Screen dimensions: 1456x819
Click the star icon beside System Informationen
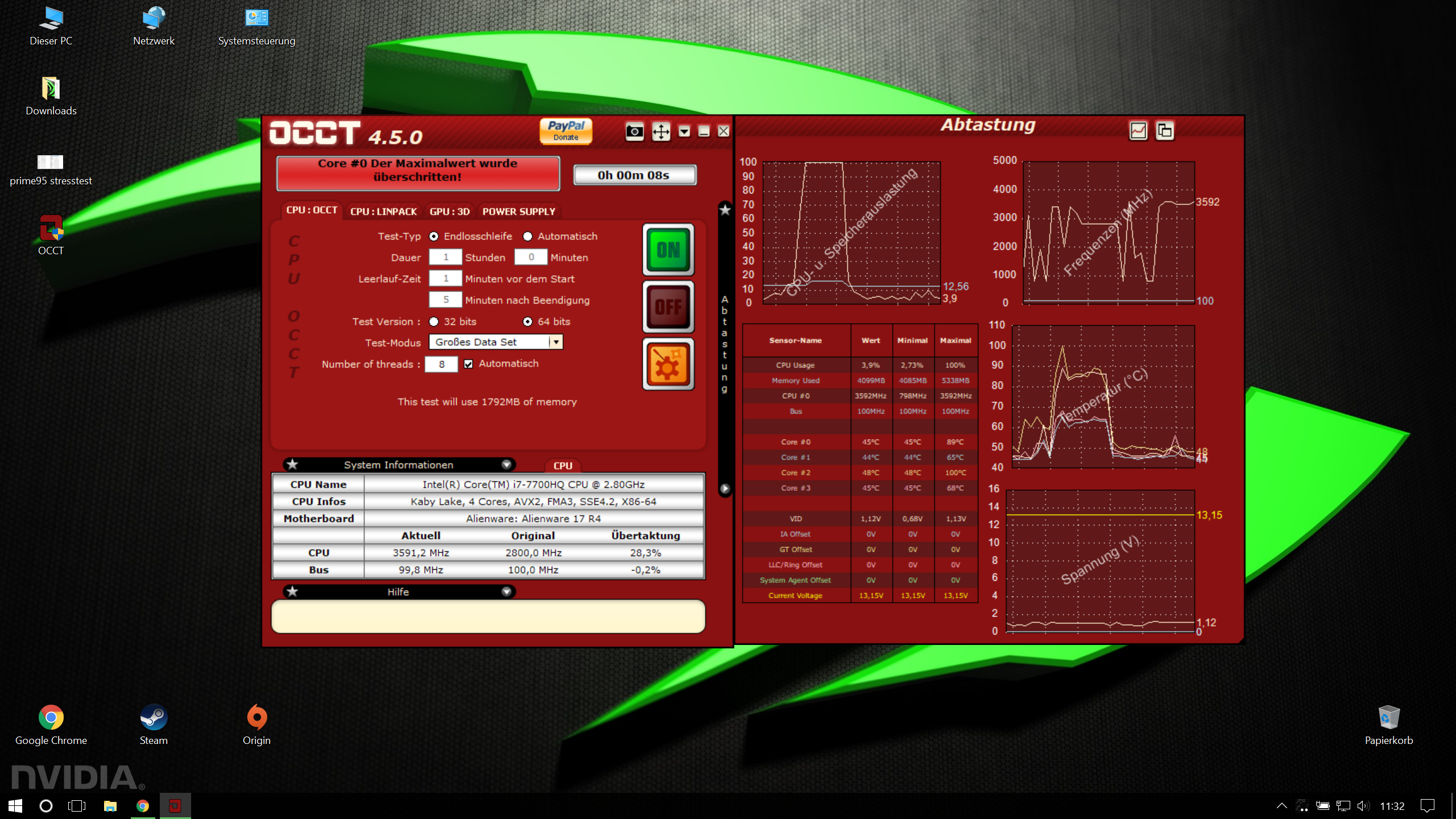(292, 465)
